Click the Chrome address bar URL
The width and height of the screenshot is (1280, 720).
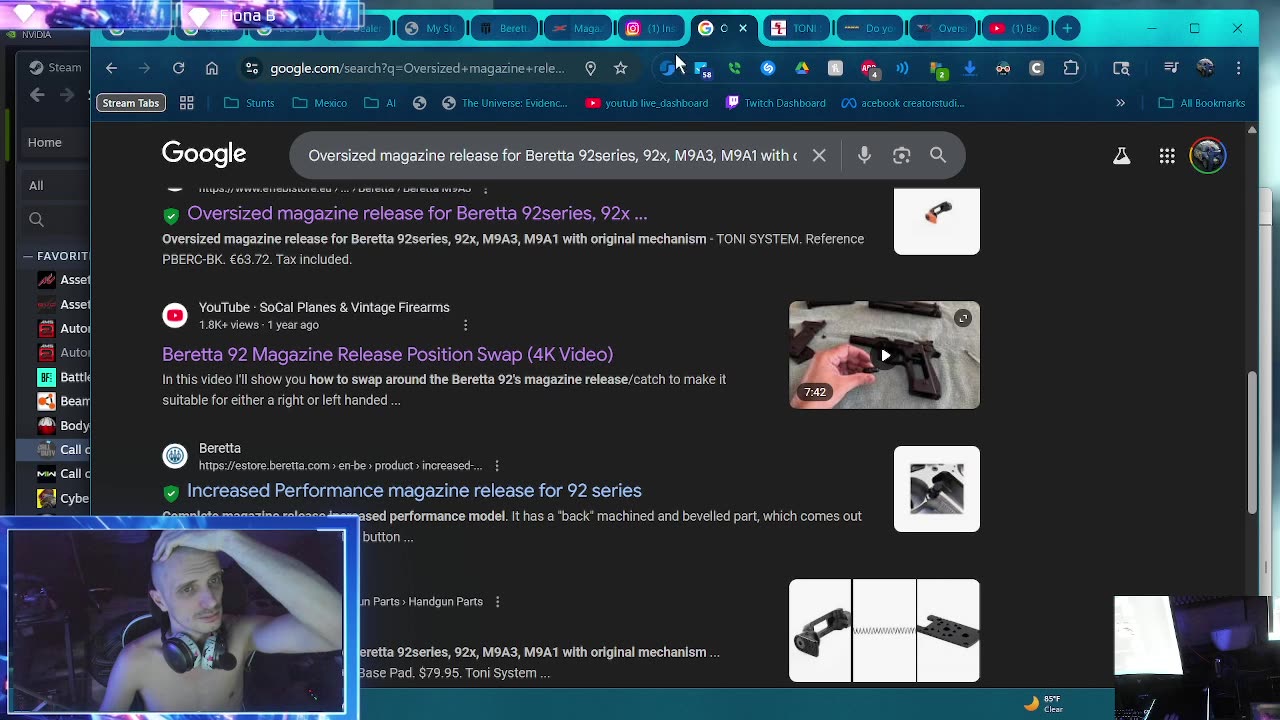coord(417,68)
